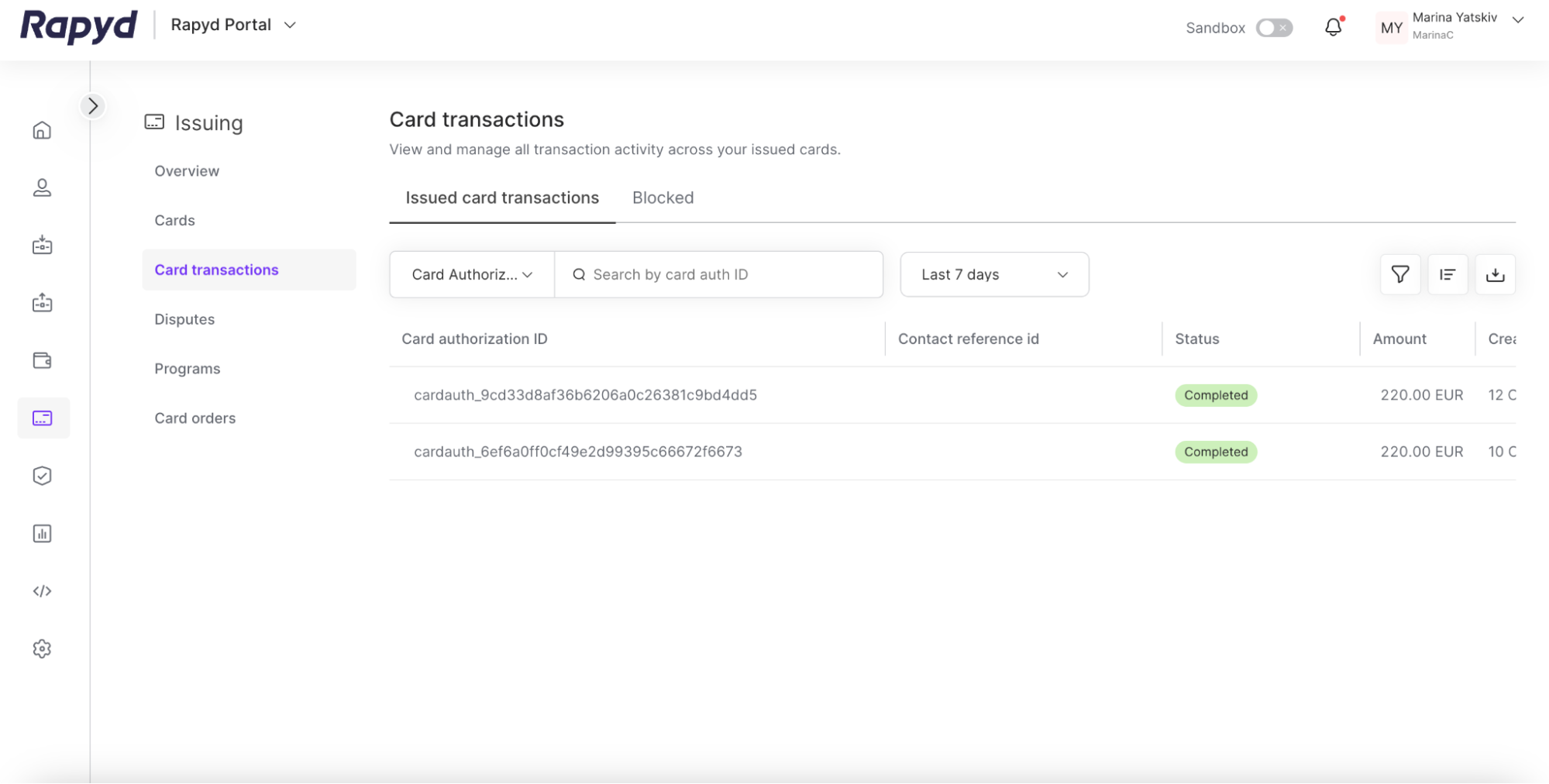The image size is (1549, 784).
Task: Click the shield check icon in sidebar
Action: tap(42, 476)
